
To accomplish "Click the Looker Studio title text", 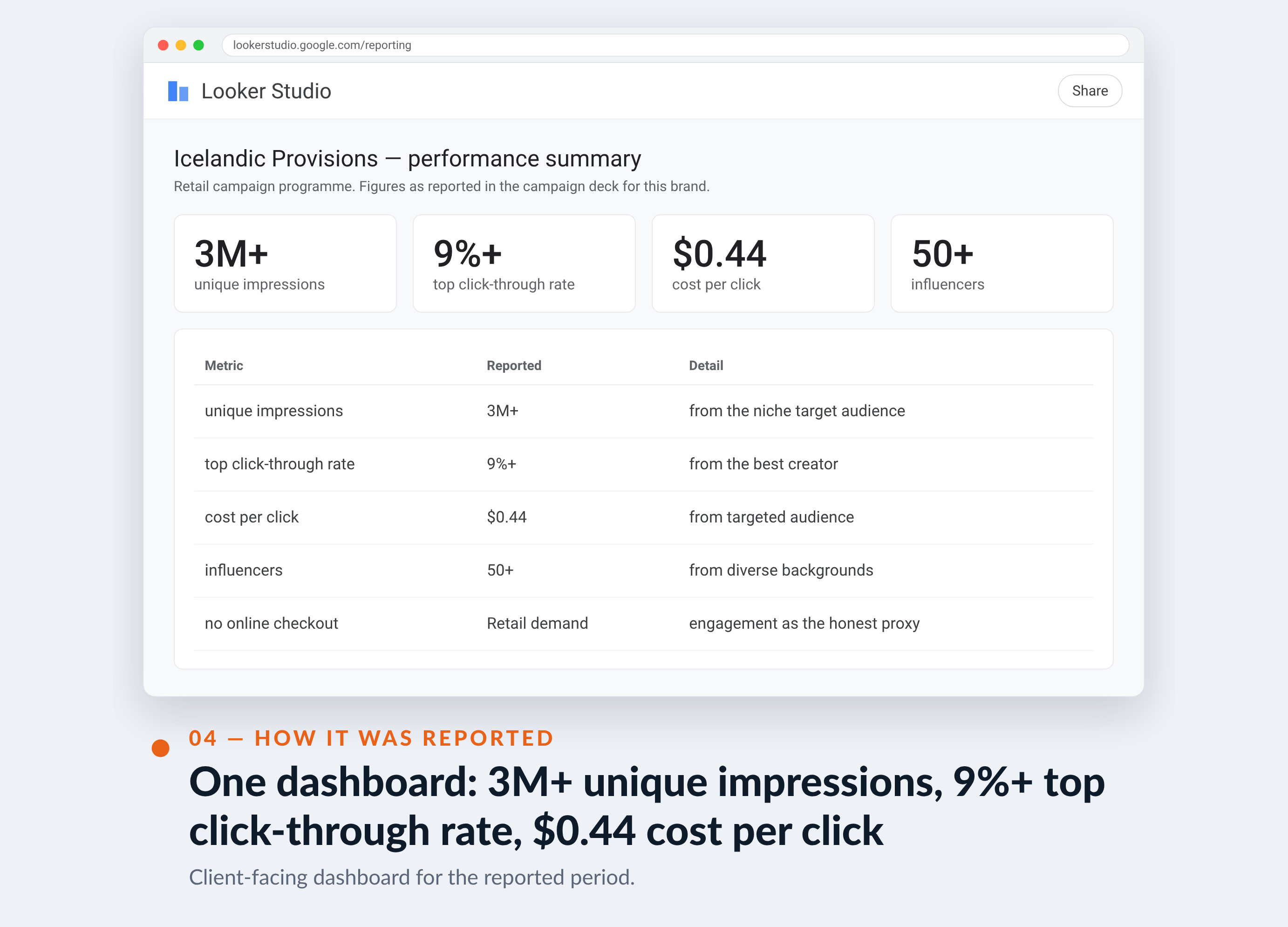I will 266,91.
